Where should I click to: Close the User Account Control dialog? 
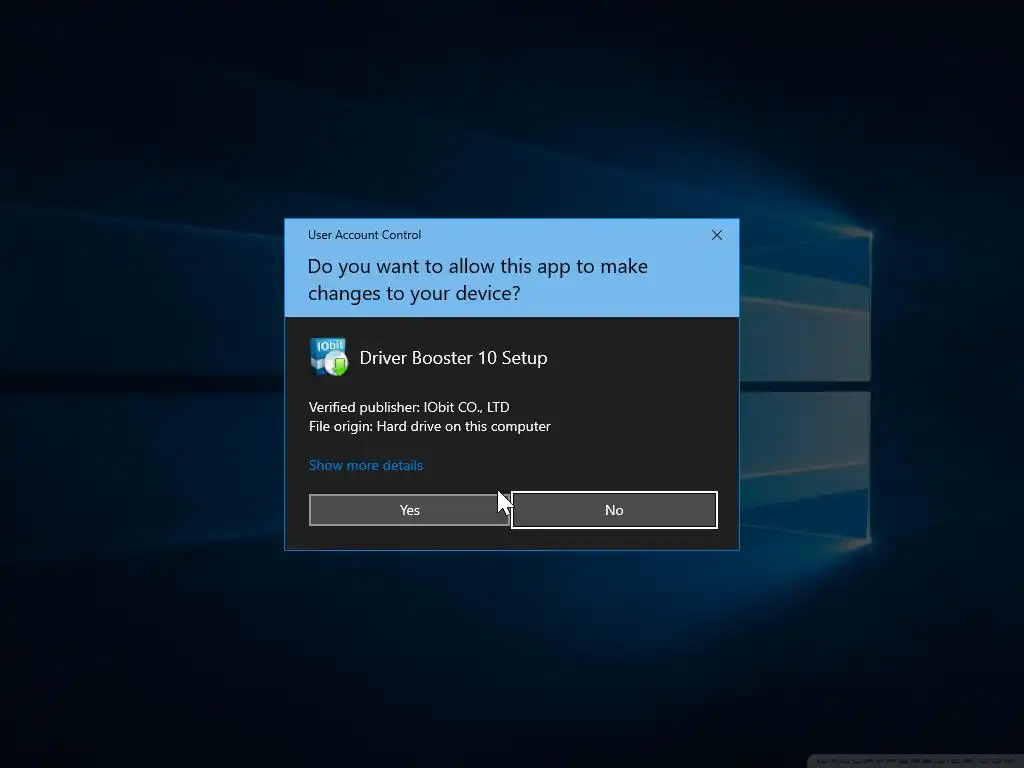(x=716, y=235)
